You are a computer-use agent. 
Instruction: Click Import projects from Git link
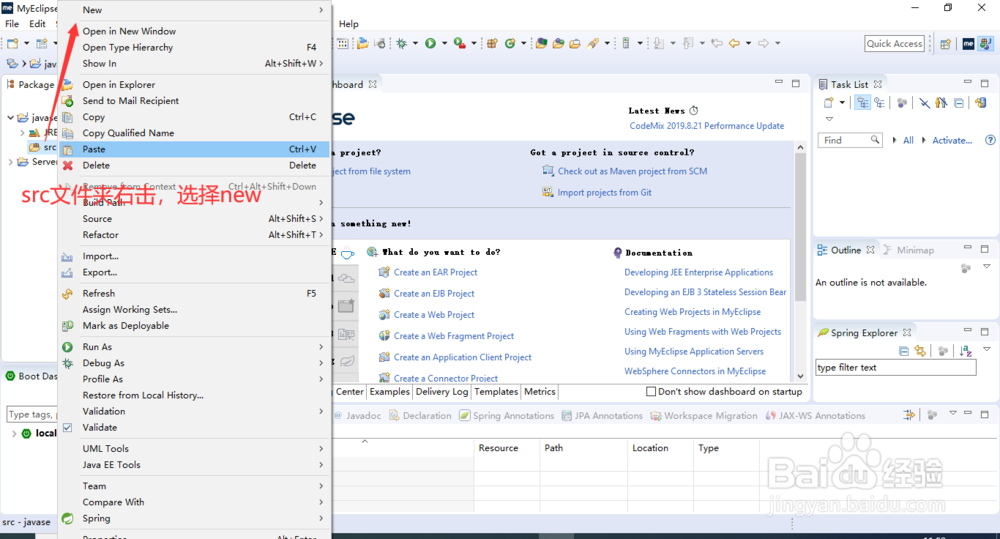coord(605,192)
